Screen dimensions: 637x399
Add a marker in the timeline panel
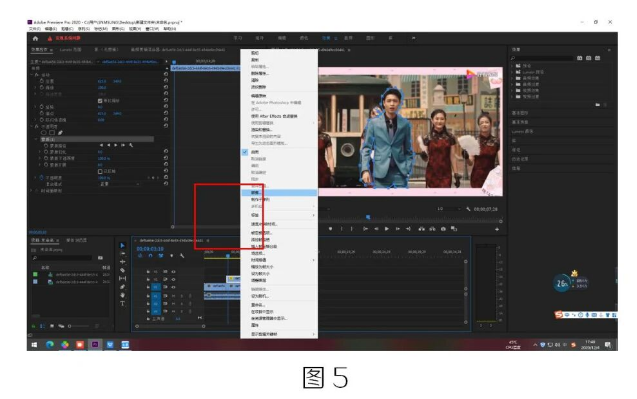click(171, 256)
